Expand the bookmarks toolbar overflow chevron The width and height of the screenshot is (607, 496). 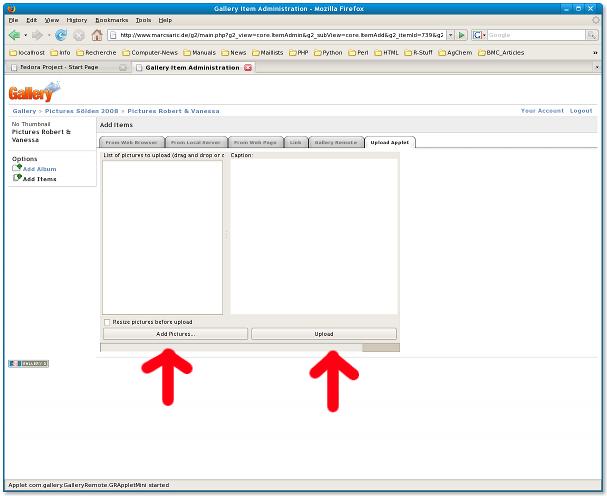tap(596, 51)
